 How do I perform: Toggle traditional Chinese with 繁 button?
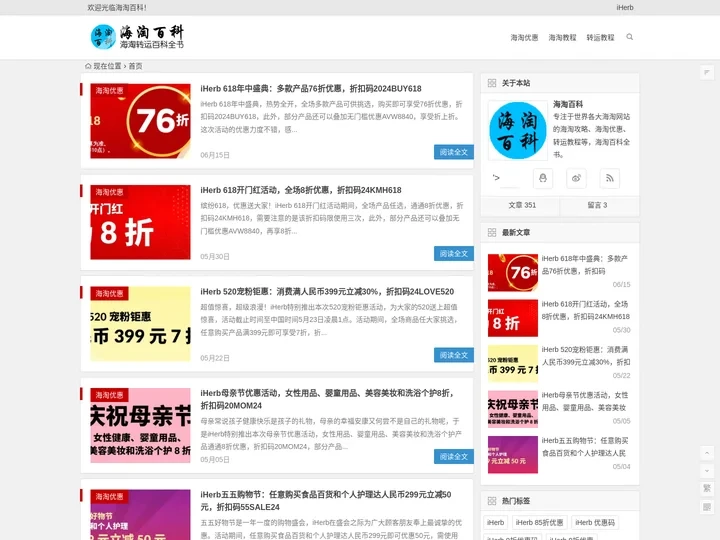[x=707, y=488]
